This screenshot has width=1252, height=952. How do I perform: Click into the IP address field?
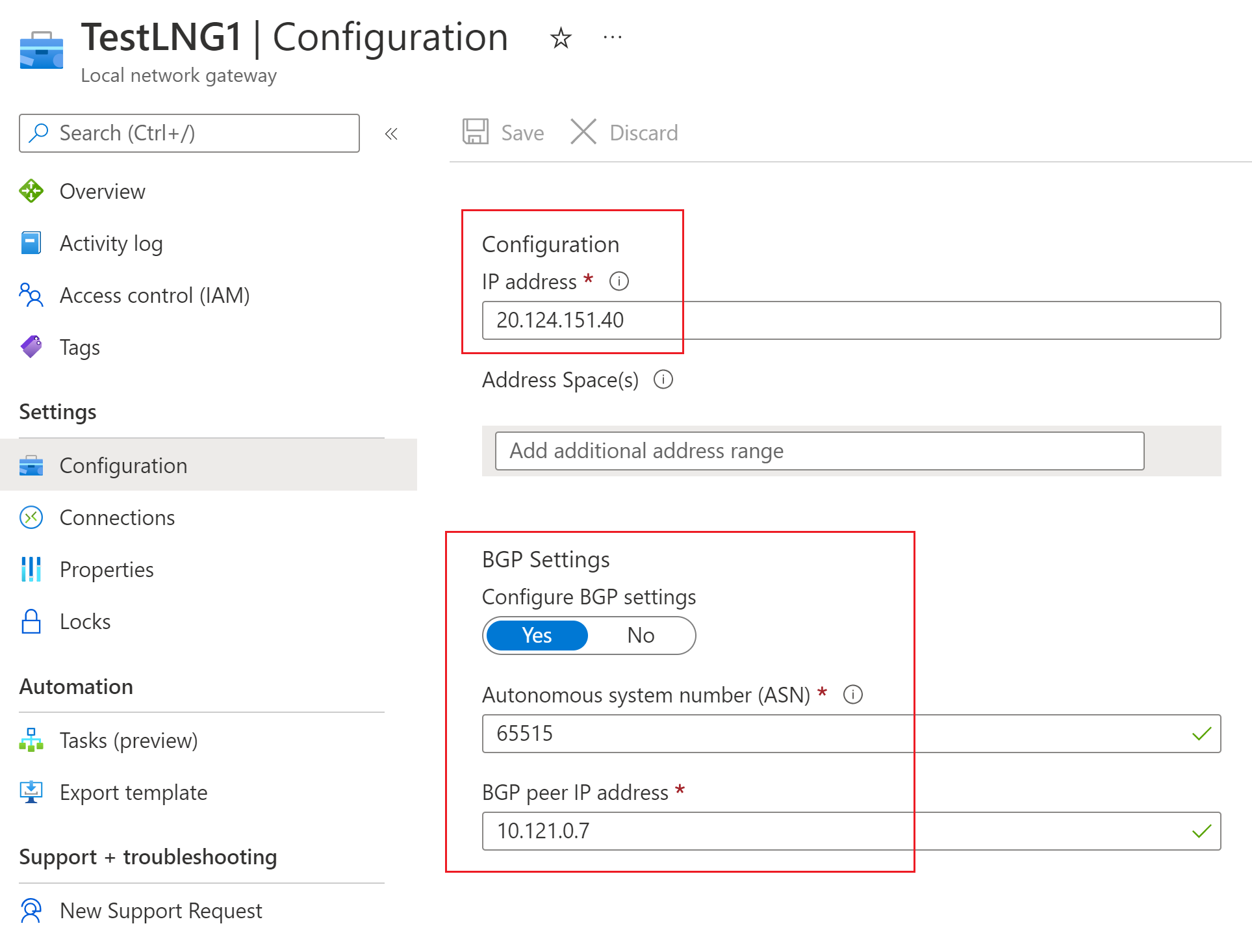click(x=850, y=320)
